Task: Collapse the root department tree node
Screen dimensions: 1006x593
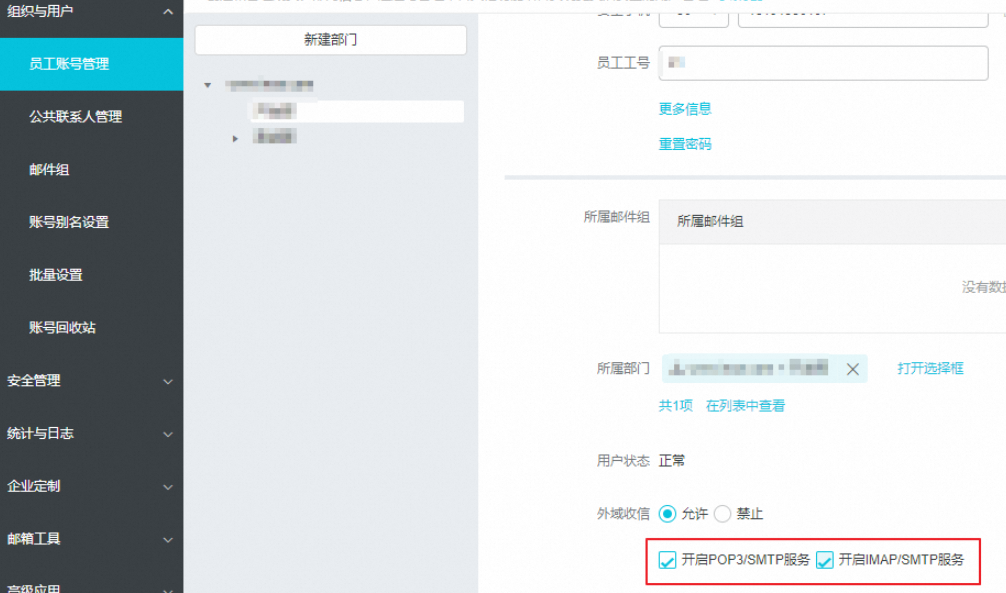Action: coord(208,86)
